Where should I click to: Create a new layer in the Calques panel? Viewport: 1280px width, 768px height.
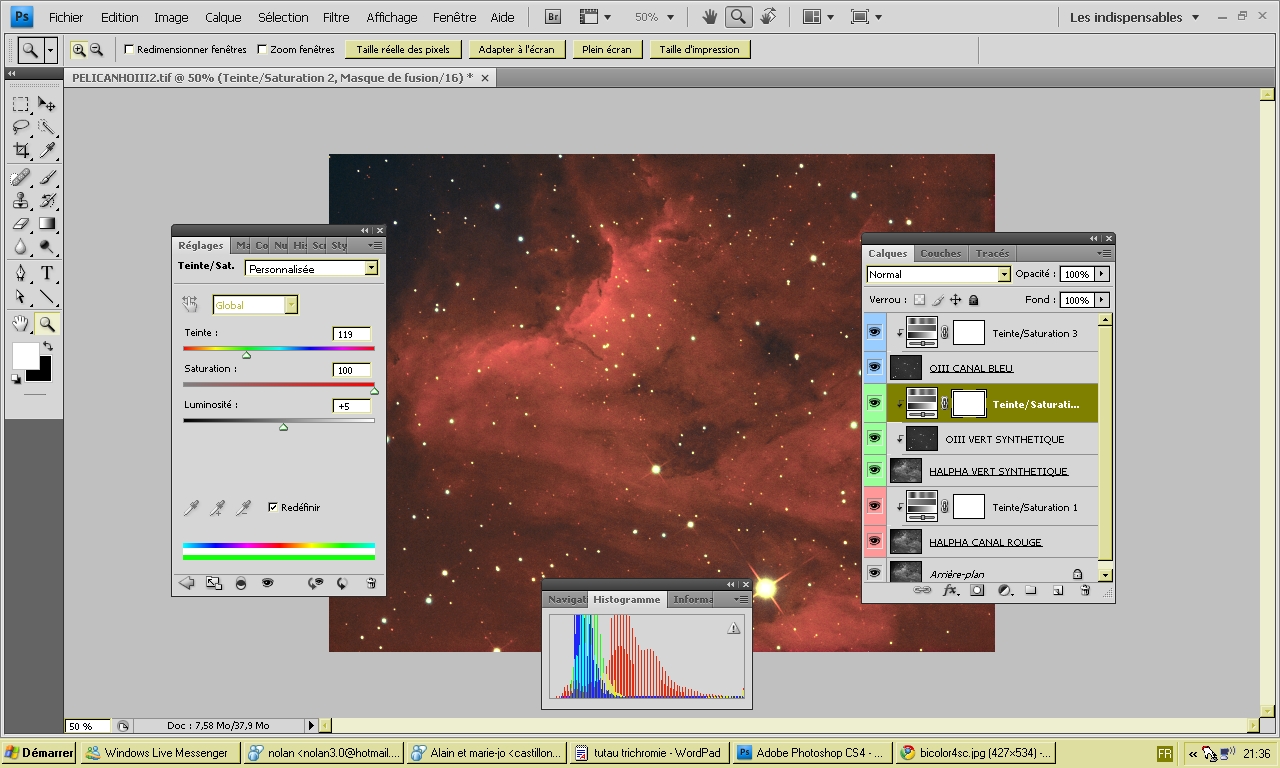[1058, 591]
